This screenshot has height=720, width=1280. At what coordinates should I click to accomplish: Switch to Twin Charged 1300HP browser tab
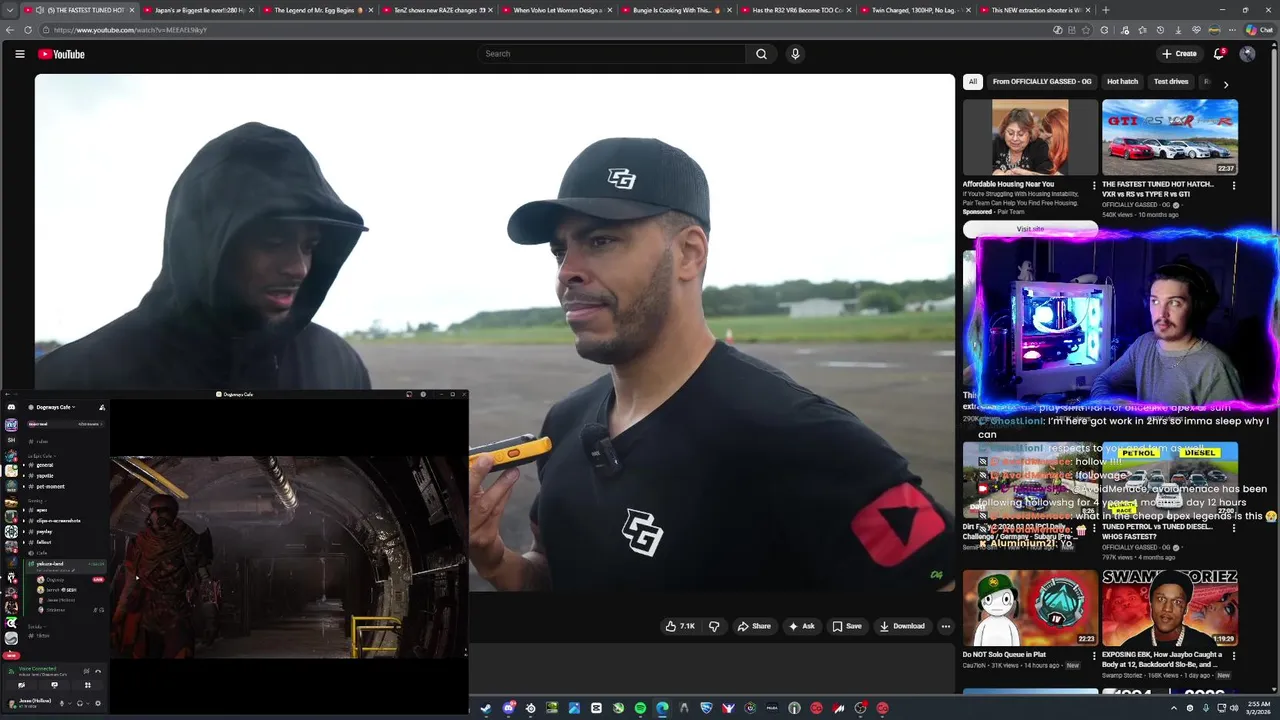915,10
